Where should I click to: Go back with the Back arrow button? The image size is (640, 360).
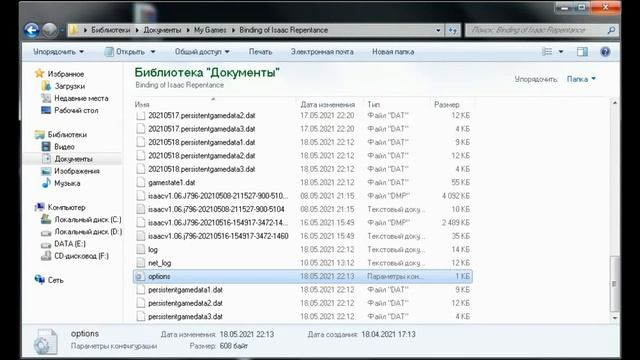31,30
